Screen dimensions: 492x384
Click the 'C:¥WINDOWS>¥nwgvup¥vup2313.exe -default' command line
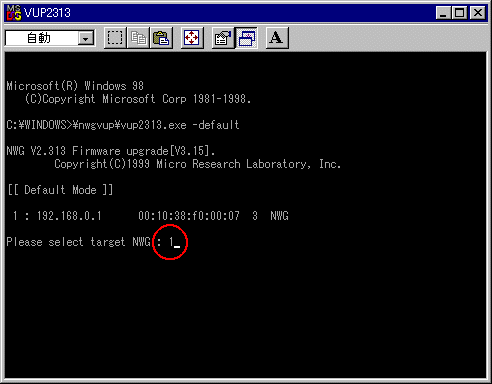(123, 125)
